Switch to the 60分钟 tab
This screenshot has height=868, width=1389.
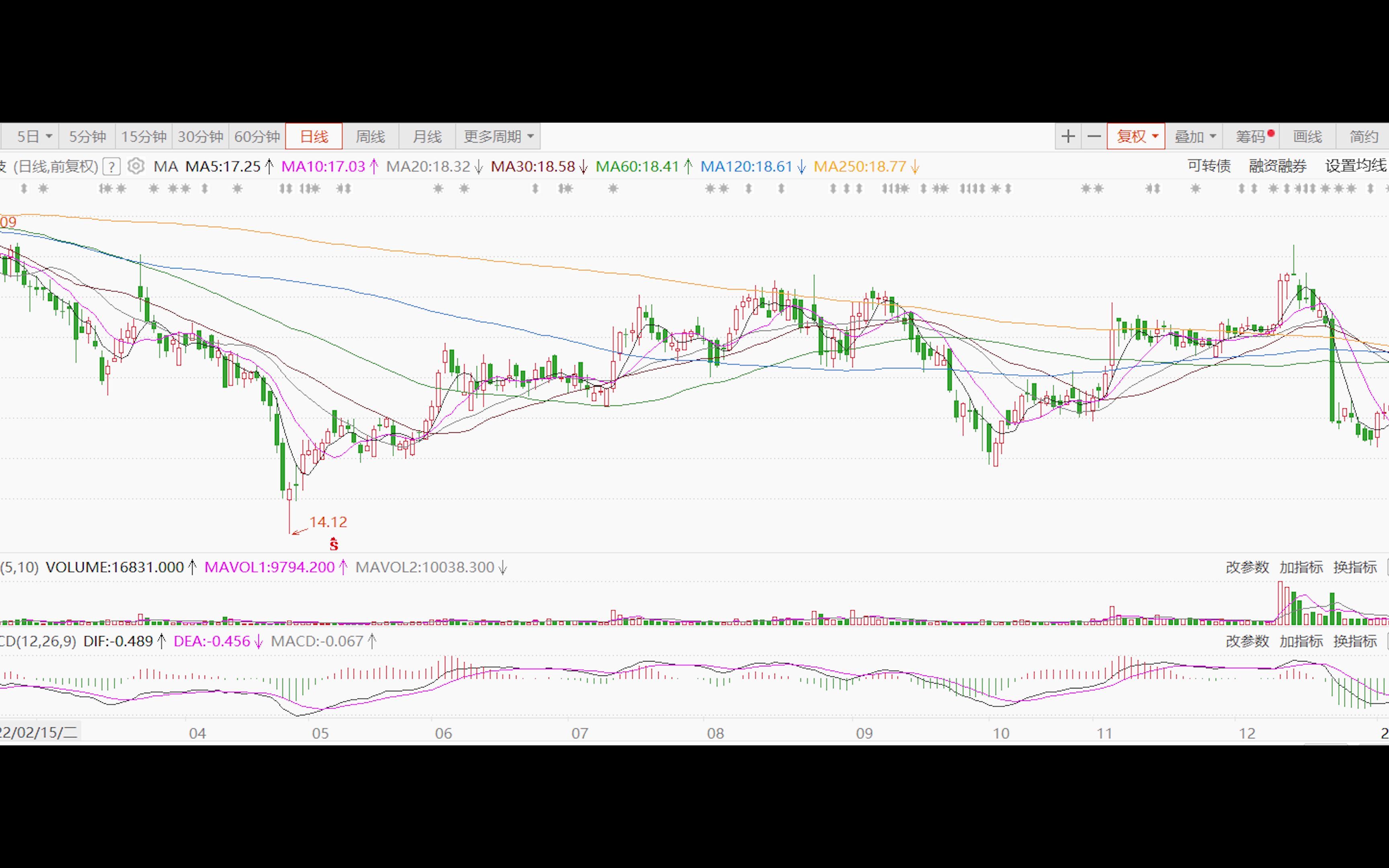pyautogui.click(x=257, y=137)
